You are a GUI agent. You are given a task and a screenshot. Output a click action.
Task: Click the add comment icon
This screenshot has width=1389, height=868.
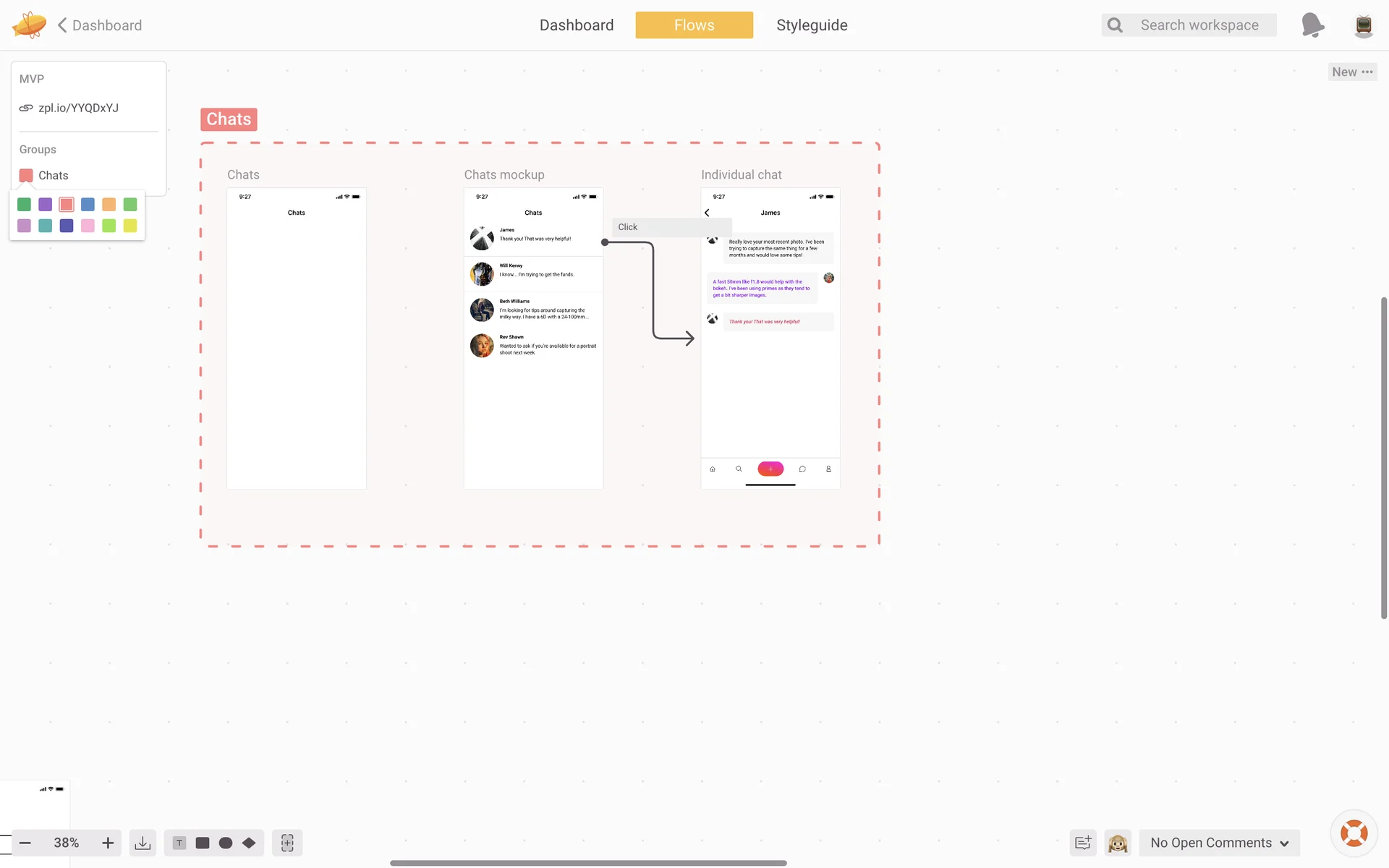pyautogui.click(x=1083, y=843)
